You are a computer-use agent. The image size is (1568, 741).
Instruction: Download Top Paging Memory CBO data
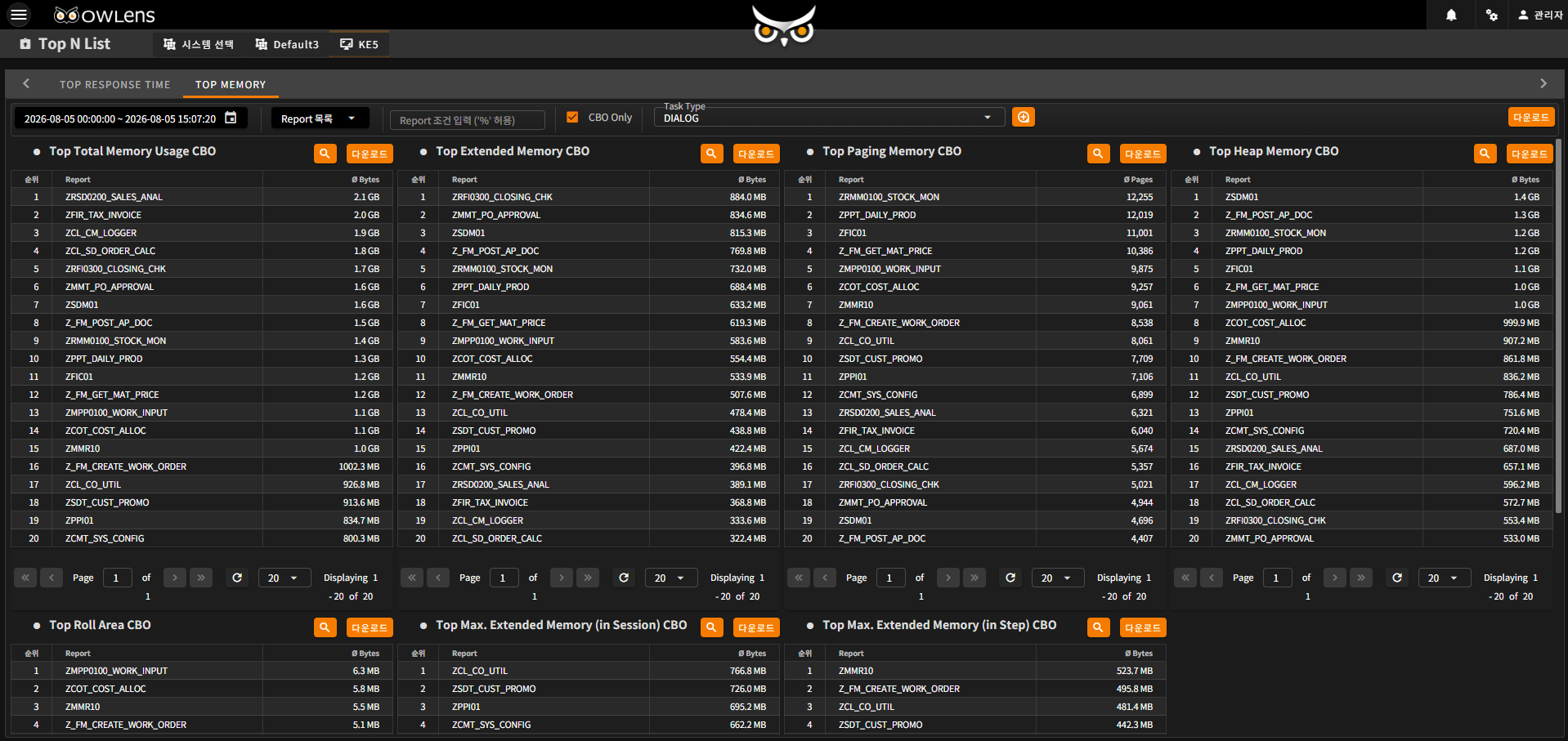click(1143, 153)
